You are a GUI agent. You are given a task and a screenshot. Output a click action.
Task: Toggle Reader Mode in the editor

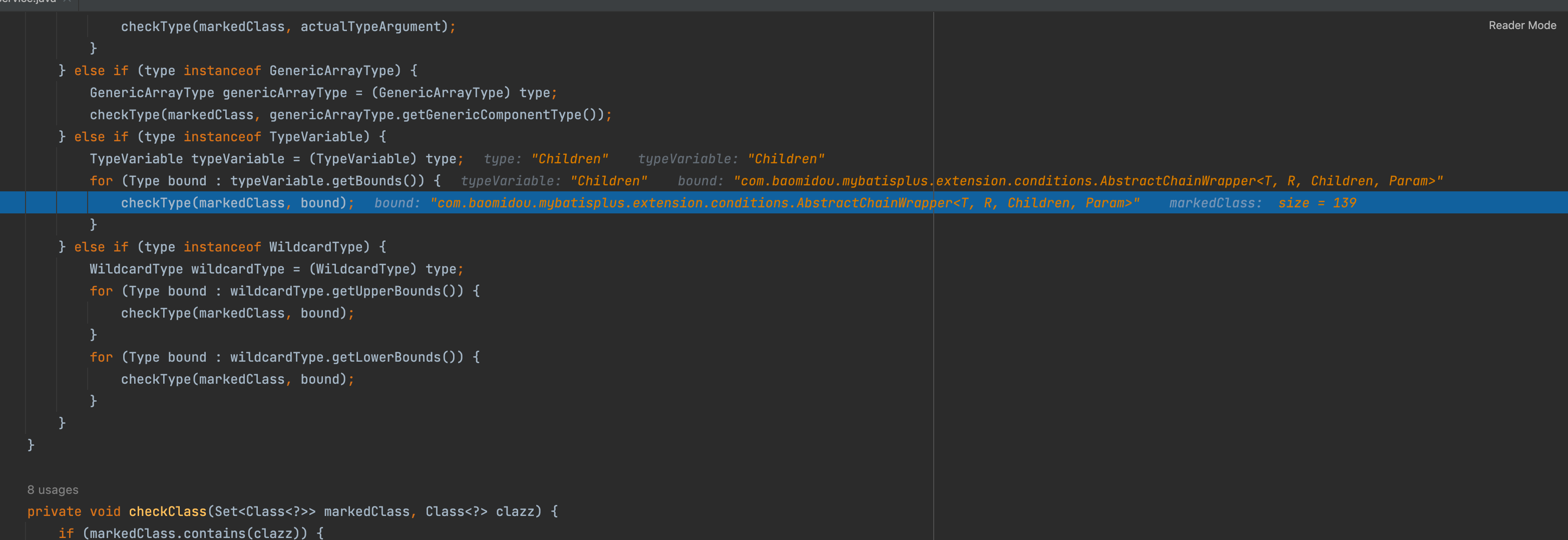coord(1521,26)
